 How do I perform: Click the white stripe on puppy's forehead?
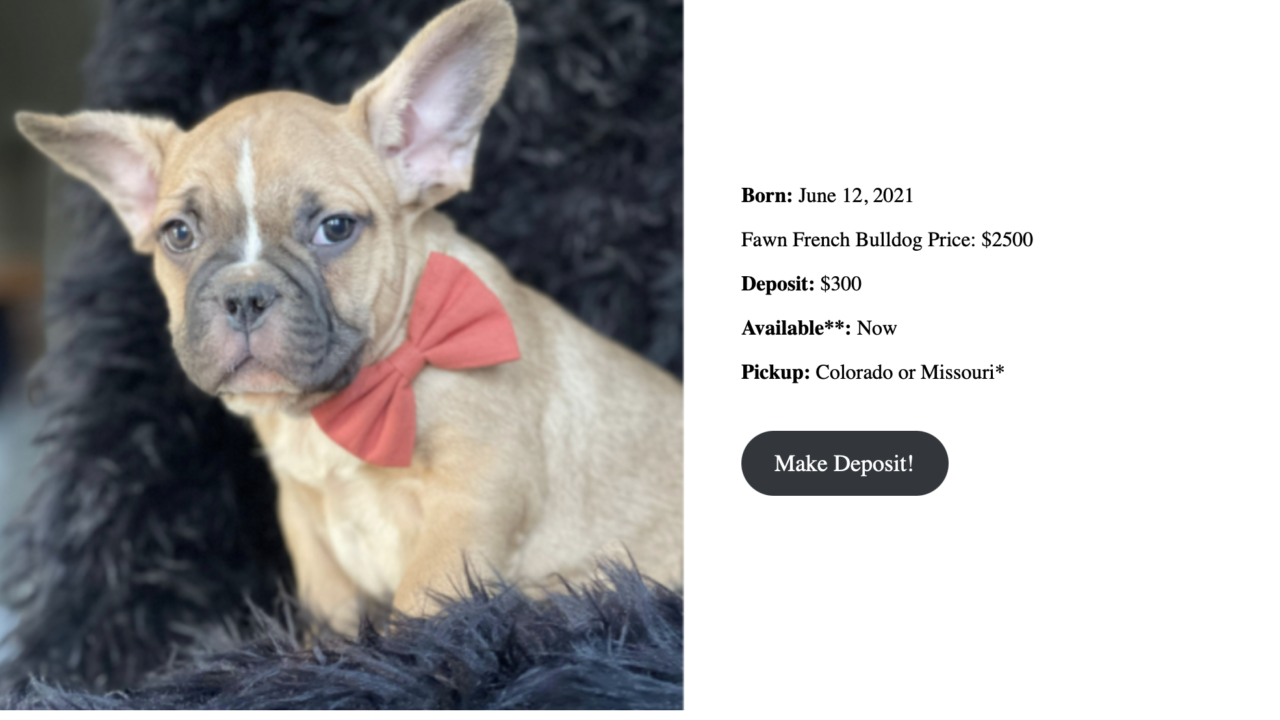(x=249, y=195)
